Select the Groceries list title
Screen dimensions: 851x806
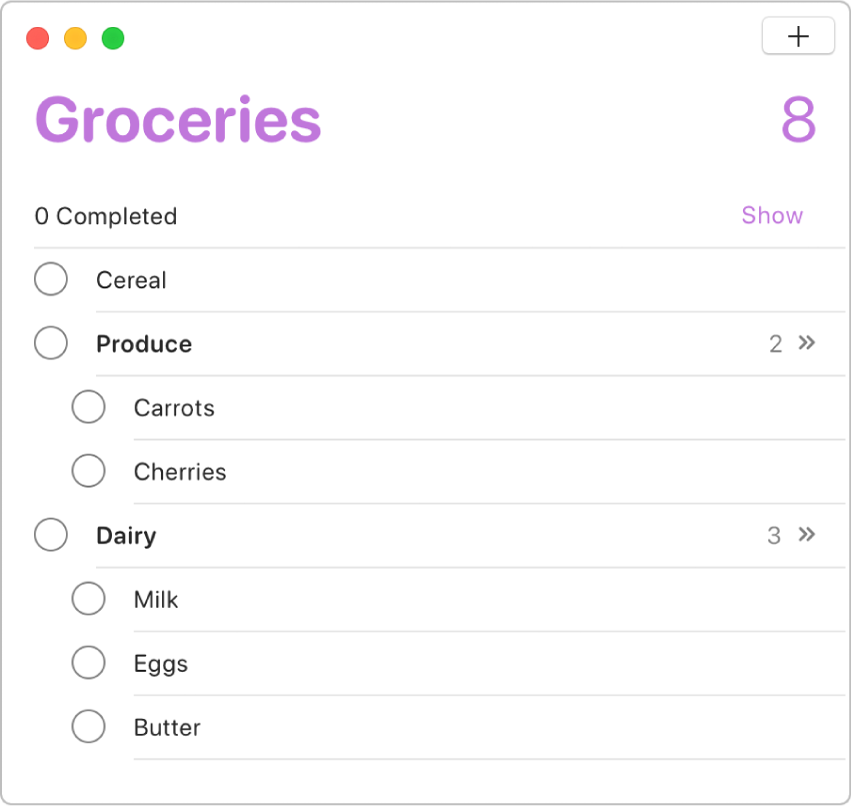tap(177, 118)
